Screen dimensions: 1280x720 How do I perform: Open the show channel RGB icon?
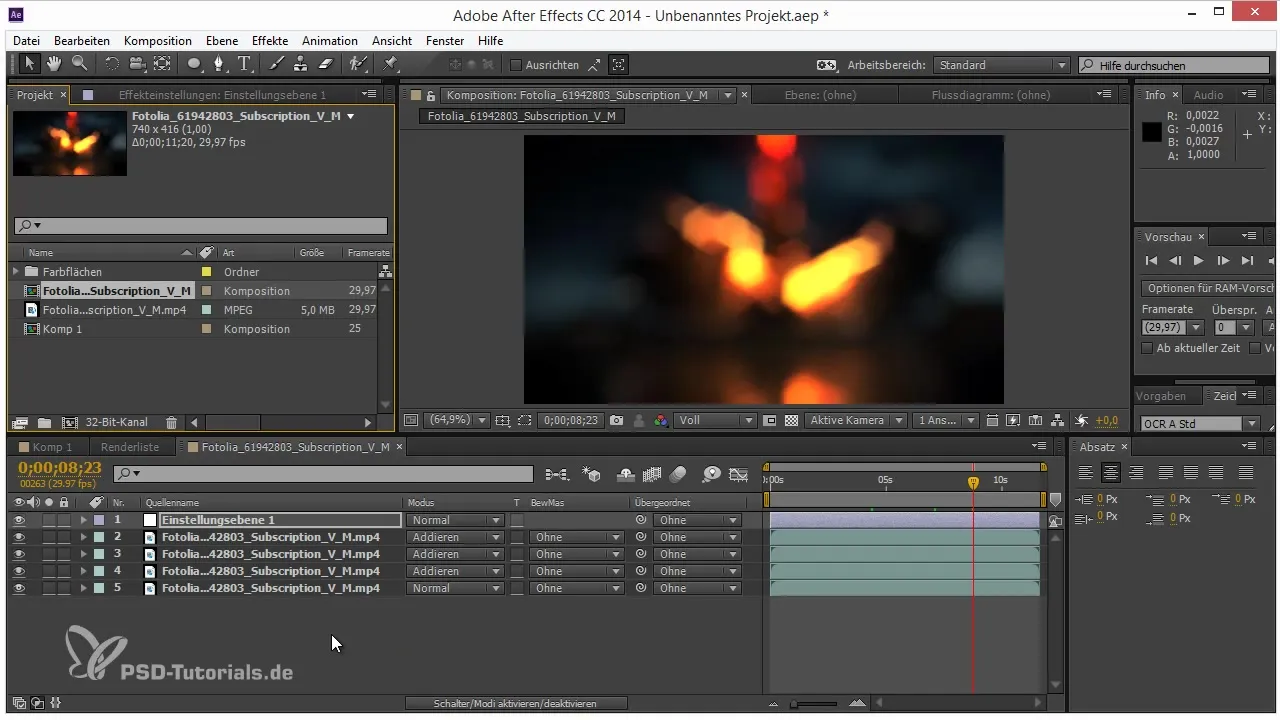pos(660,421)
